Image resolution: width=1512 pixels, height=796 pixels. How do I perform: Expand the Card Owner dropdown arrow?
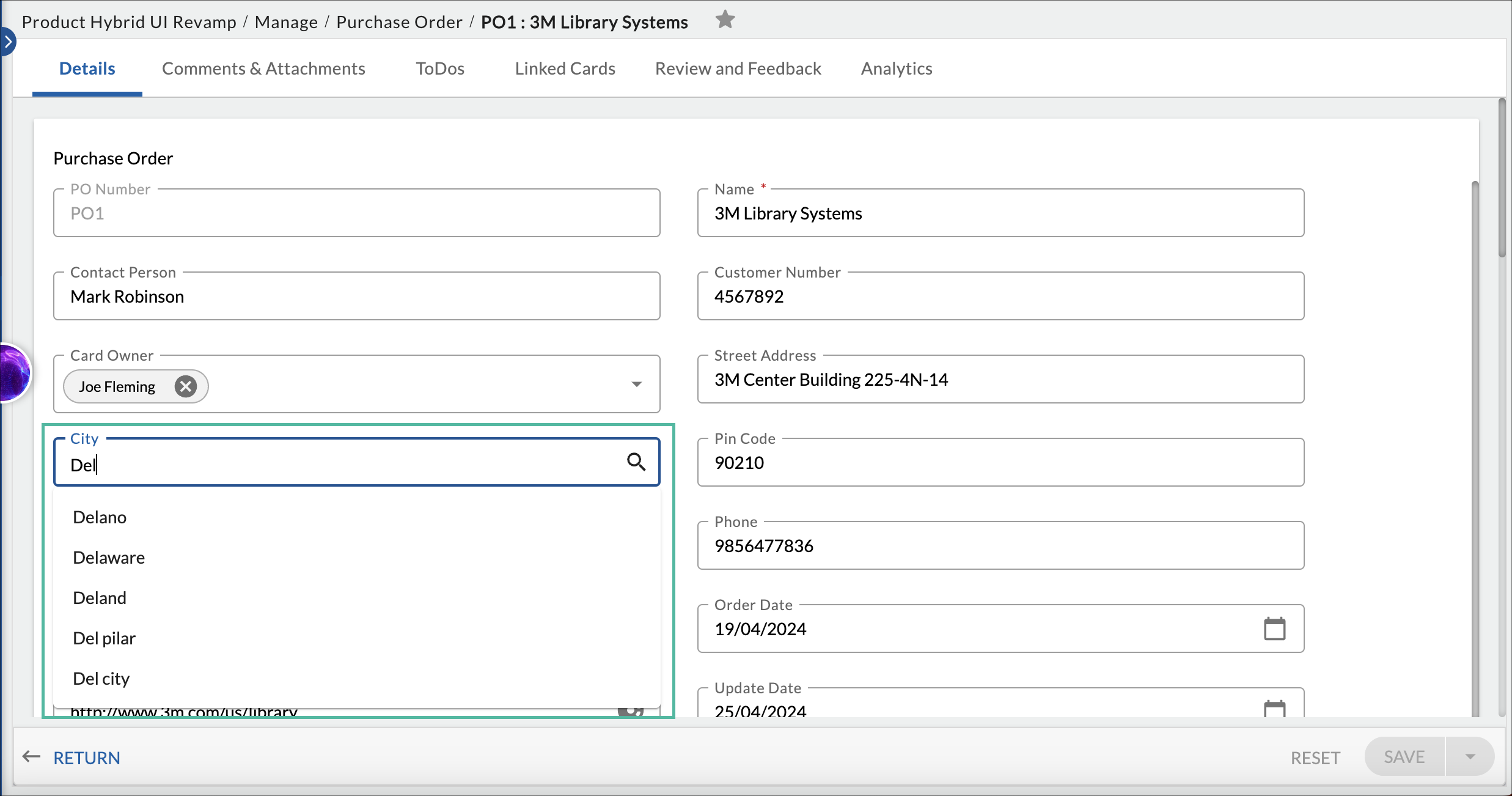click(636, 385)
